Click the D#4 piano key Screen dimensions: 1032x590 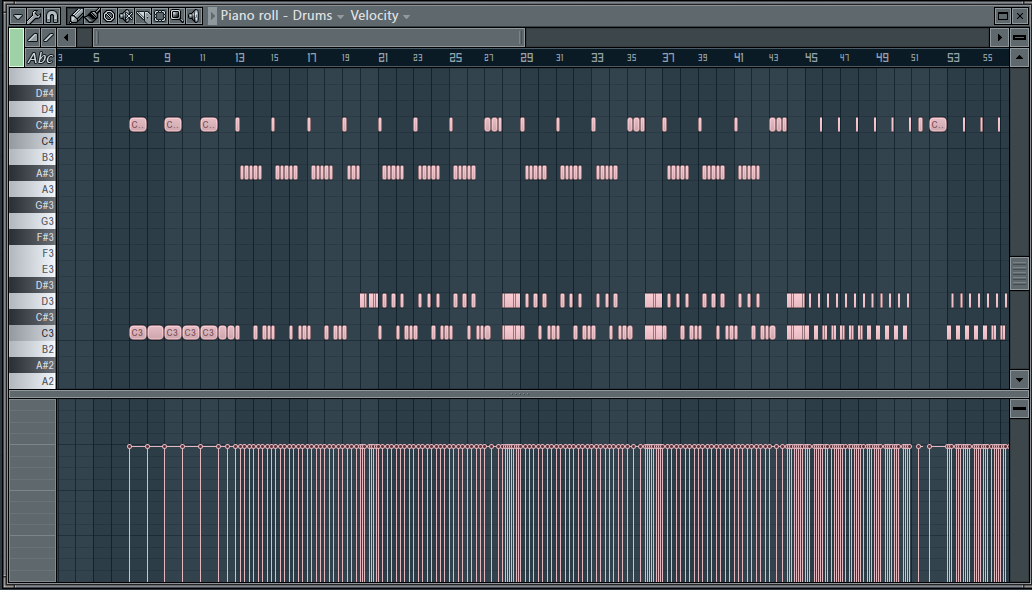[x=32, y=94]
